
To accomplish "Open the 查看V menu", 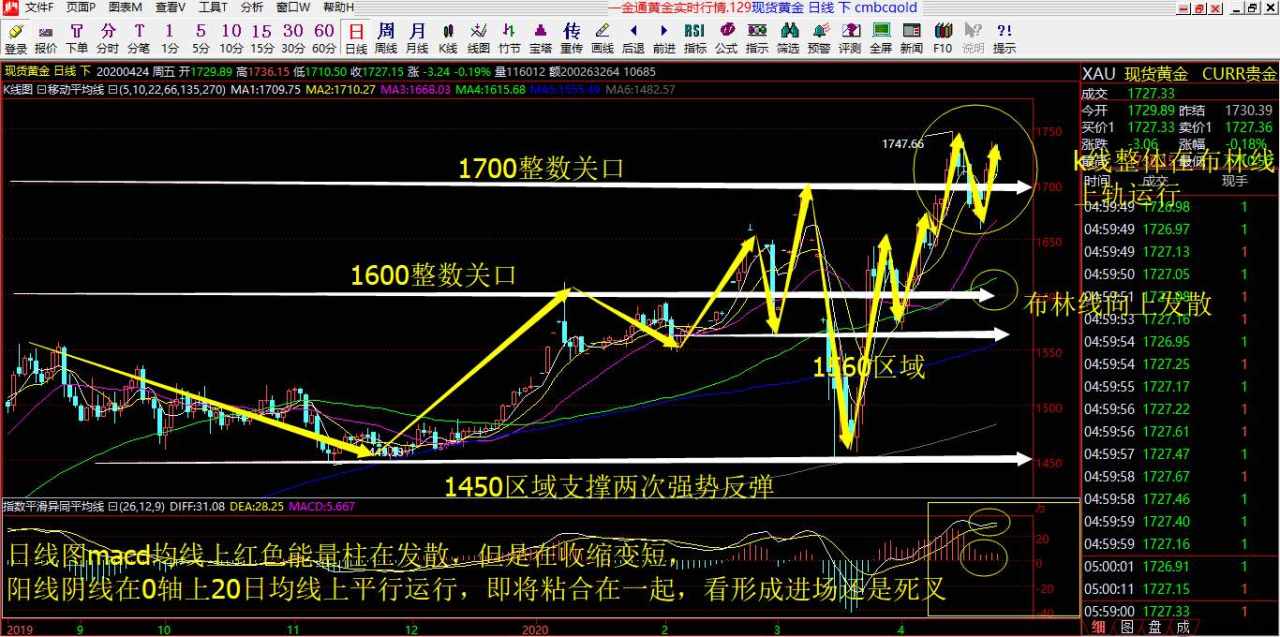I will point(169,7).
